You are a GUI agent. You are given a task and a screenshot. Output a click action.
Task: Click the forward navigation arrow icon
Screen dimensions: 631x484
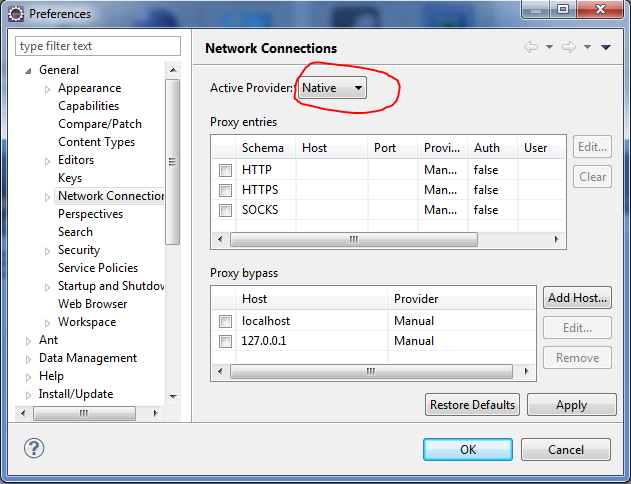[568, 47]
